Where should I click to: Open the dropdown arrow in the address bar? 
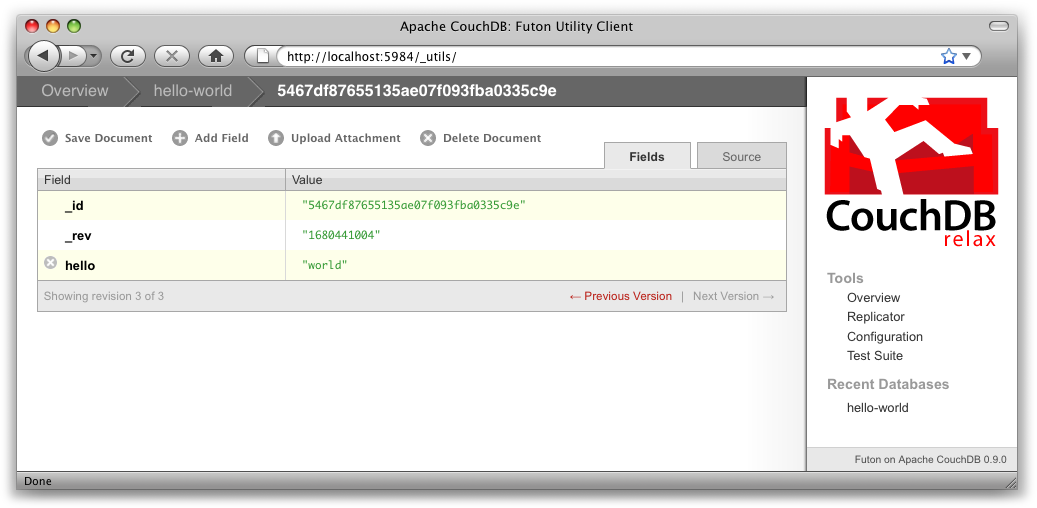967,57
